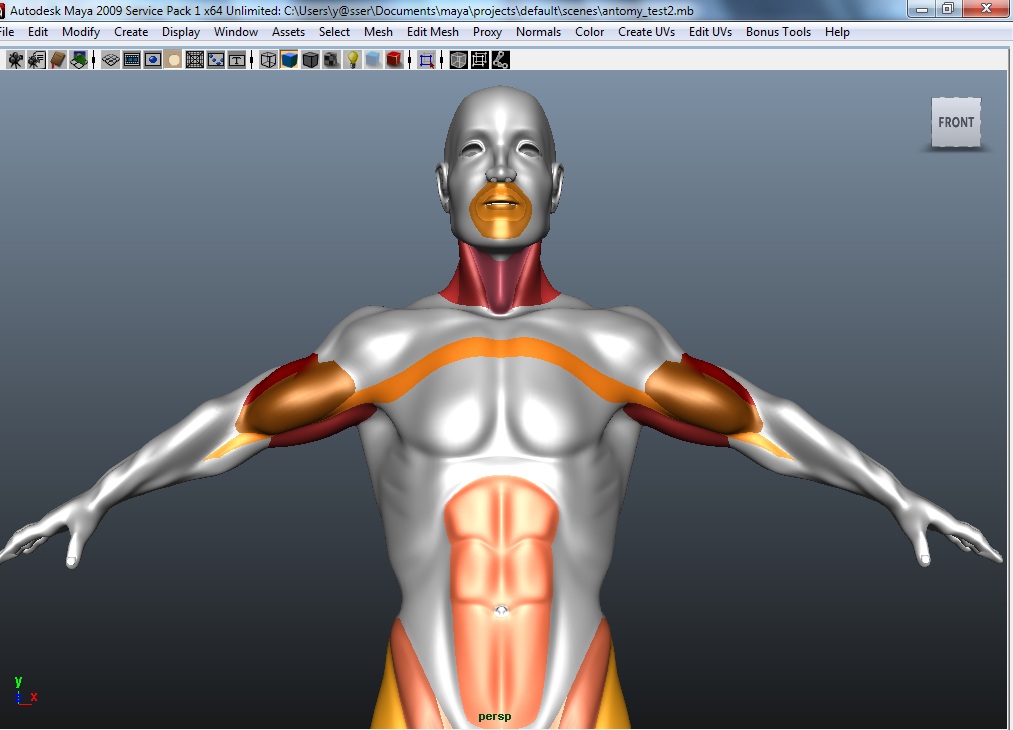Open the Create menu

tap(131, 32)
